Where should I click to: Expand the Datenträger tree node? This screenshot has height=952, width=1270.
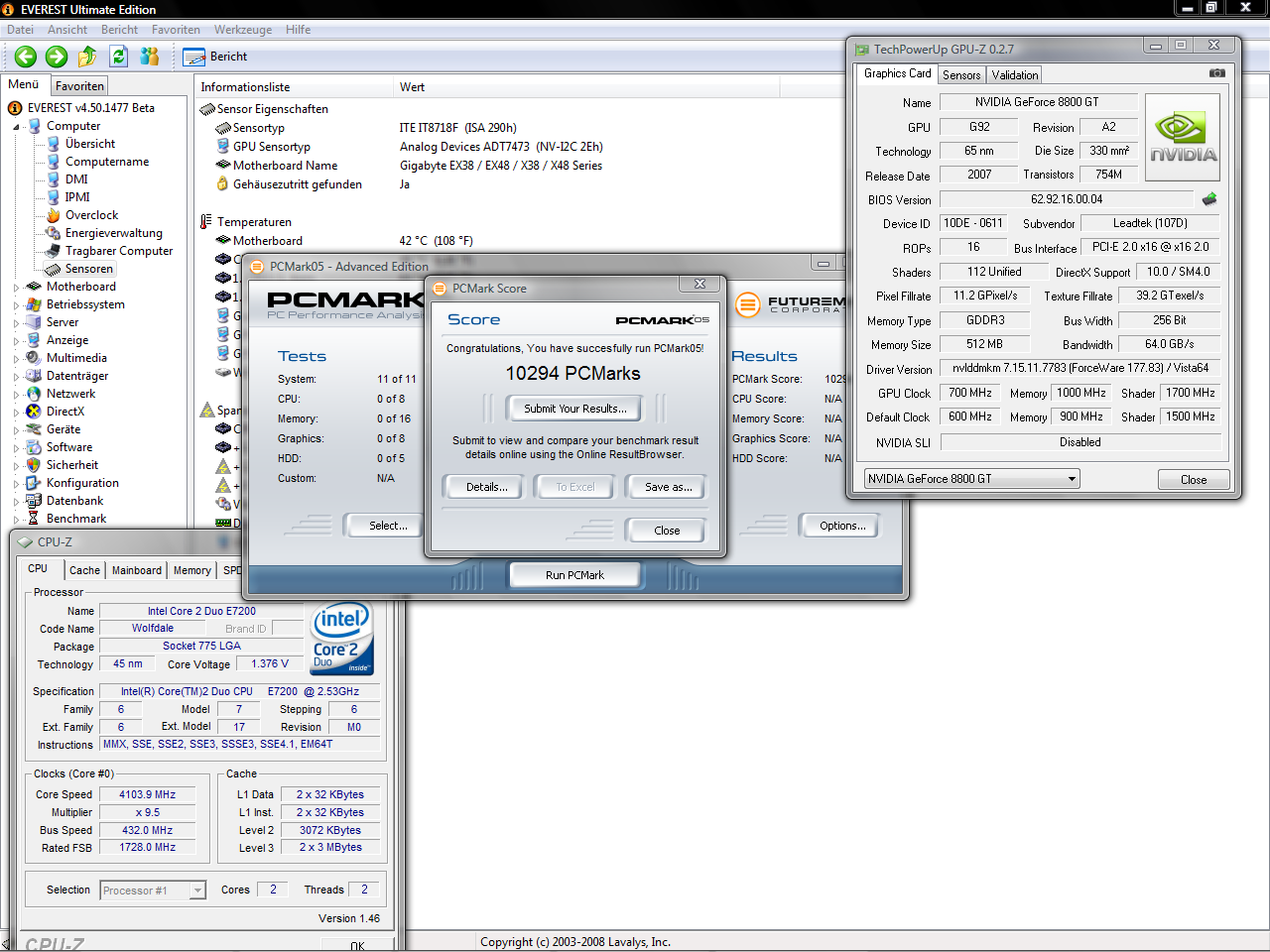[16, 377]
